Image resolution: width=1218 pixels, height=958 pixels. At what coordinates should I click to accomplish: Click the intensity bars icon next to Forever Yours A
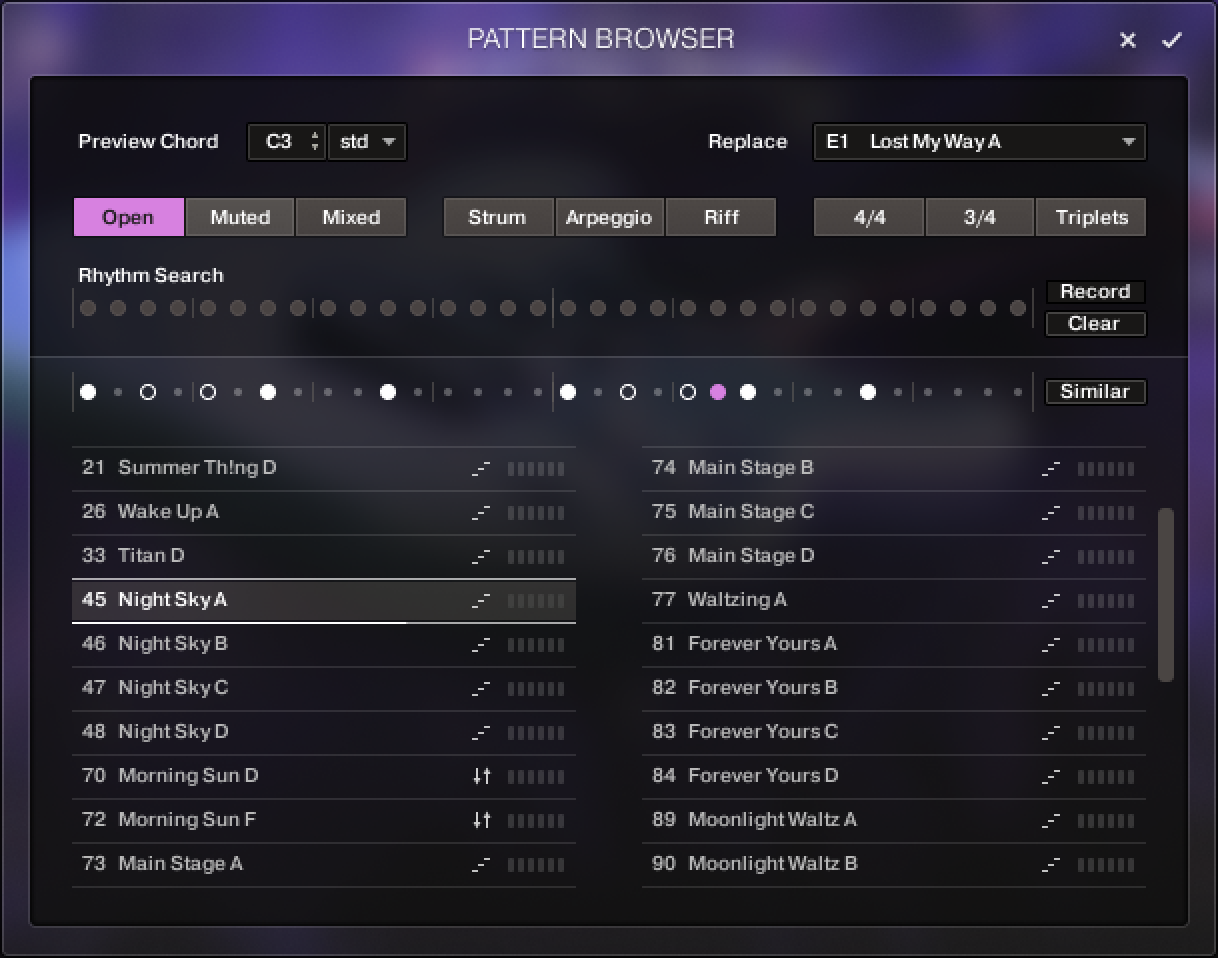click(x=1105, y=644)
